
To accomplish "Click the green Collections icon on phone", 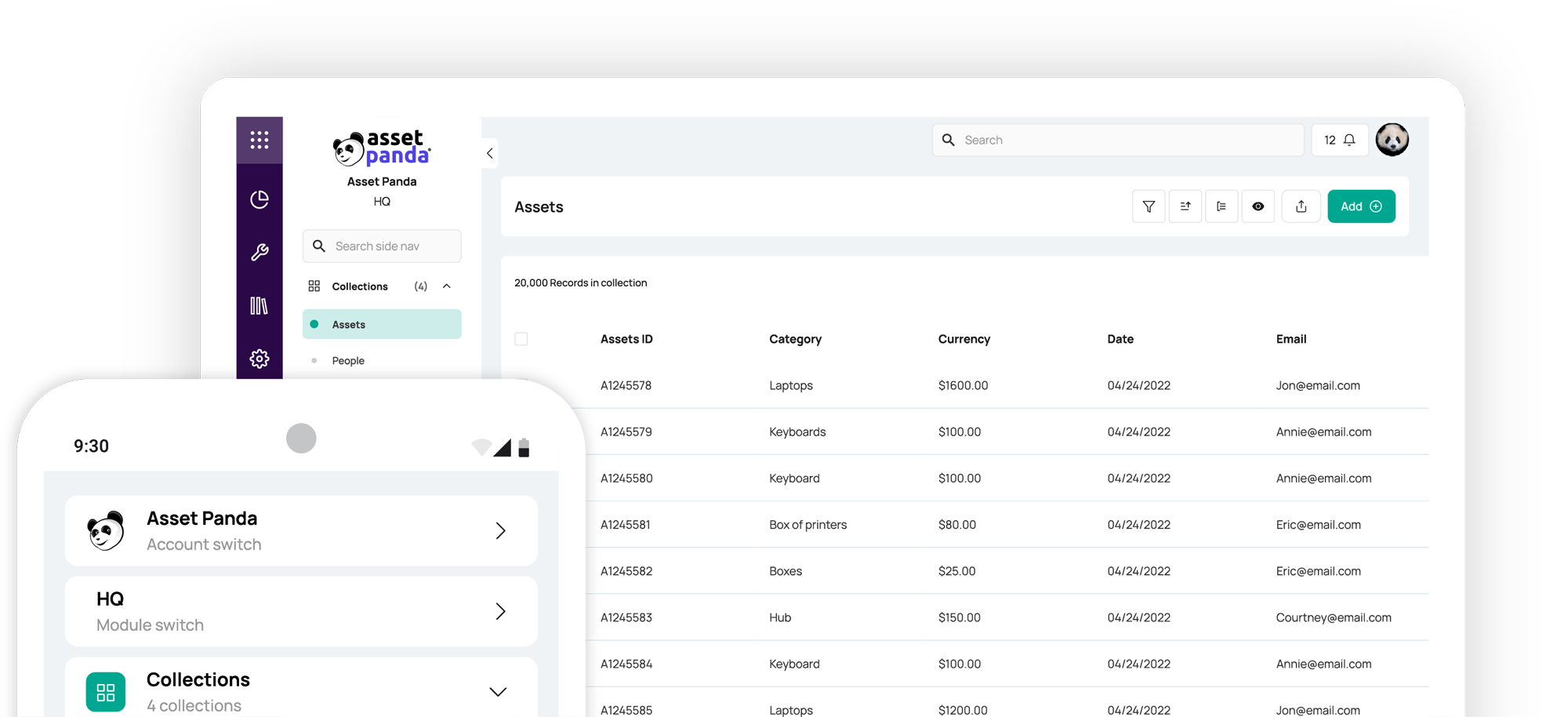I will [x=106, y=692].
